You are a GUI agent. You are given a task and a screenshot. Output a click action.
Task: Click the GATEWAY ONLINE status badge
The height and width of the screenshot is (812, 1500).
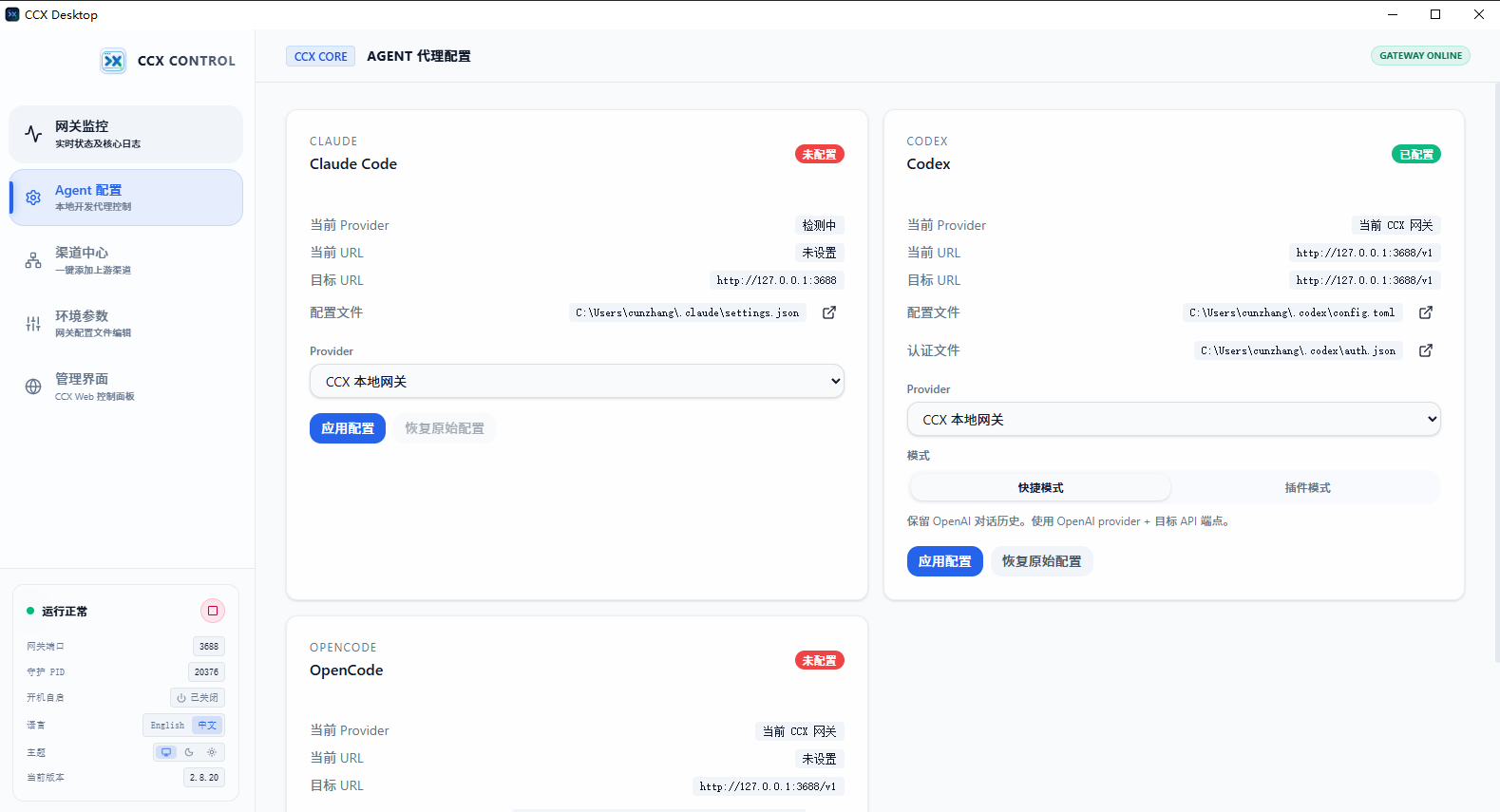tap(1420, 55)
